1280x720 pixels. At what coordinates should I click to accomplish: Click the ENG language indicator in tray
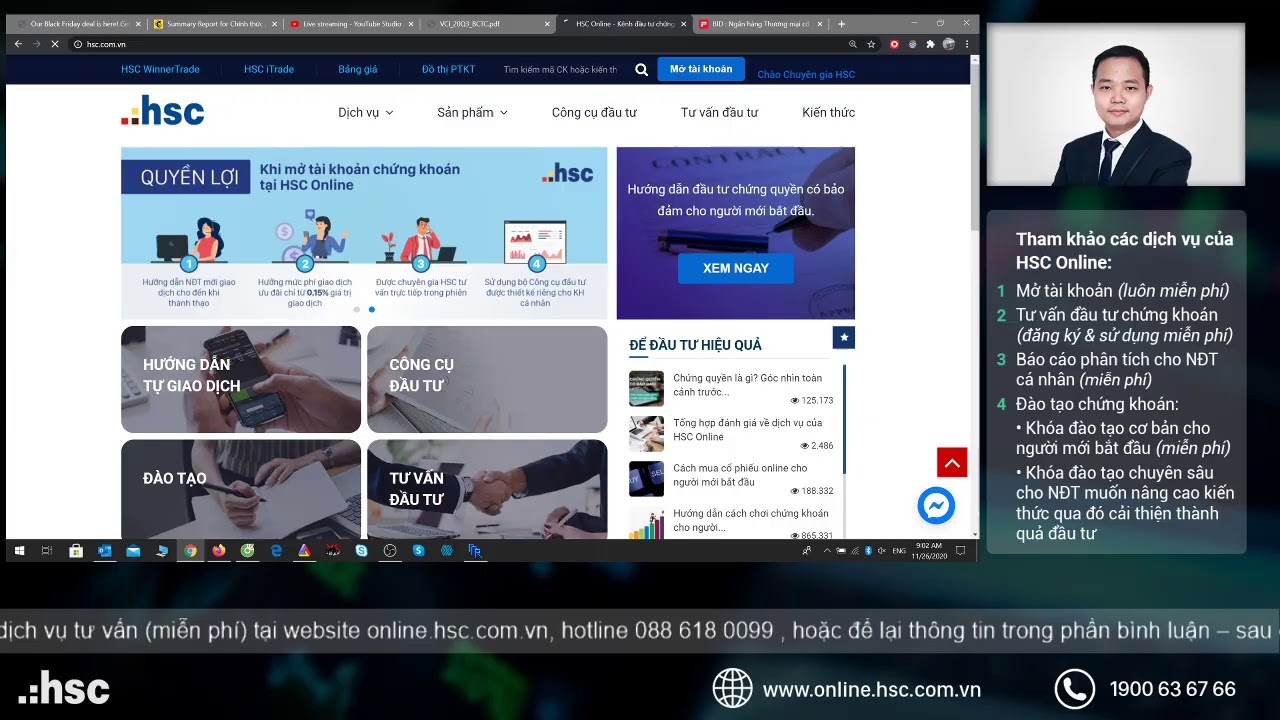(x=899, y=551)
